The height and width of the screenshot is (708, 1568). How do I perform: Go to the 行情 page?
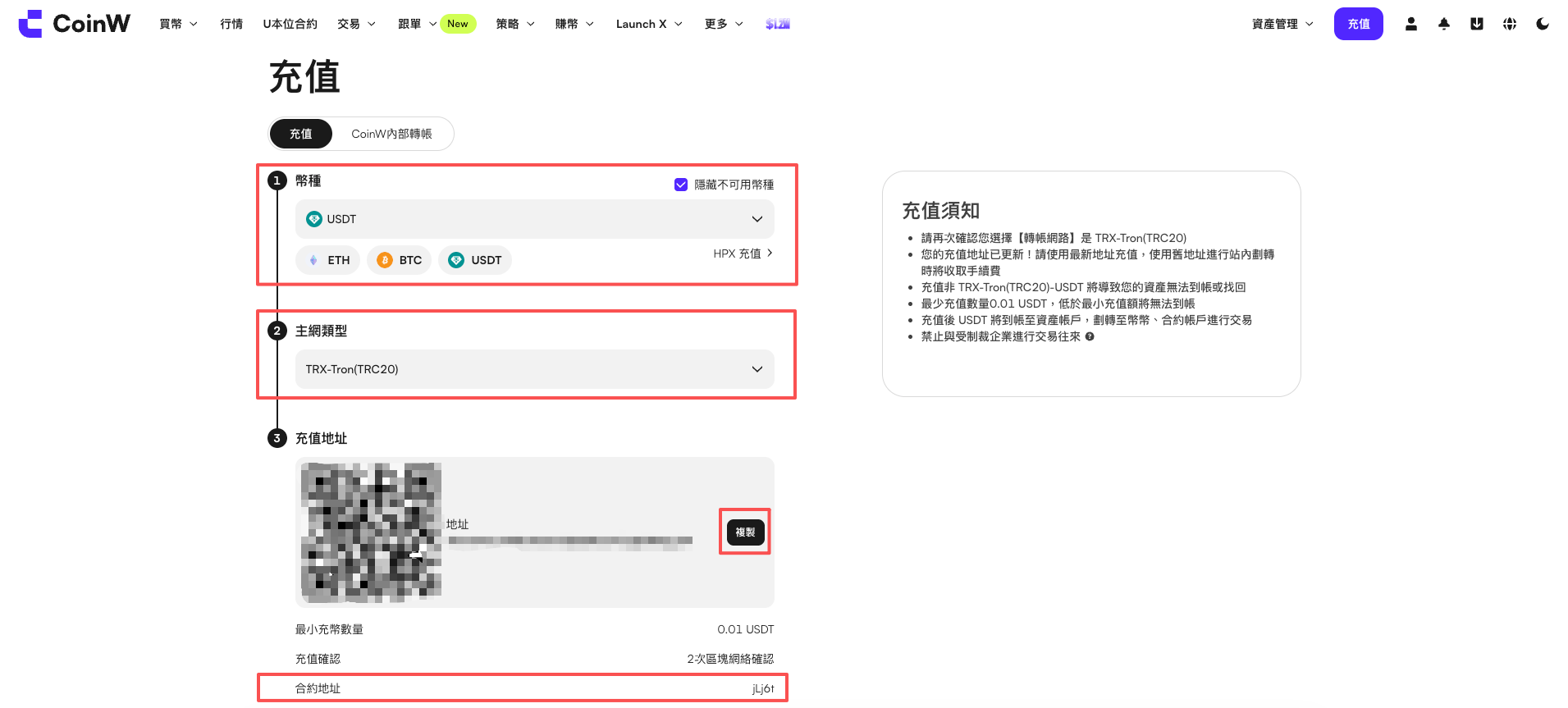pos(231,24)
